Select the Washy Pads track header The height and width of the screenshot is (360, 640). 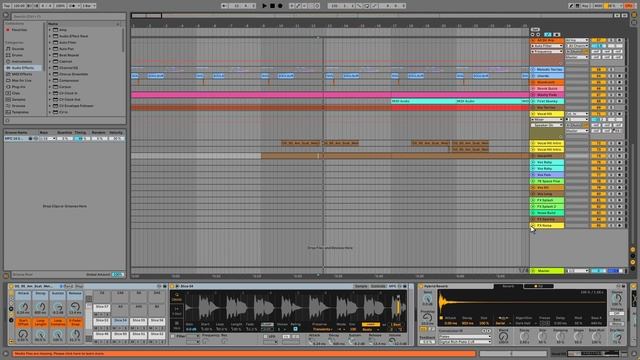547,95
